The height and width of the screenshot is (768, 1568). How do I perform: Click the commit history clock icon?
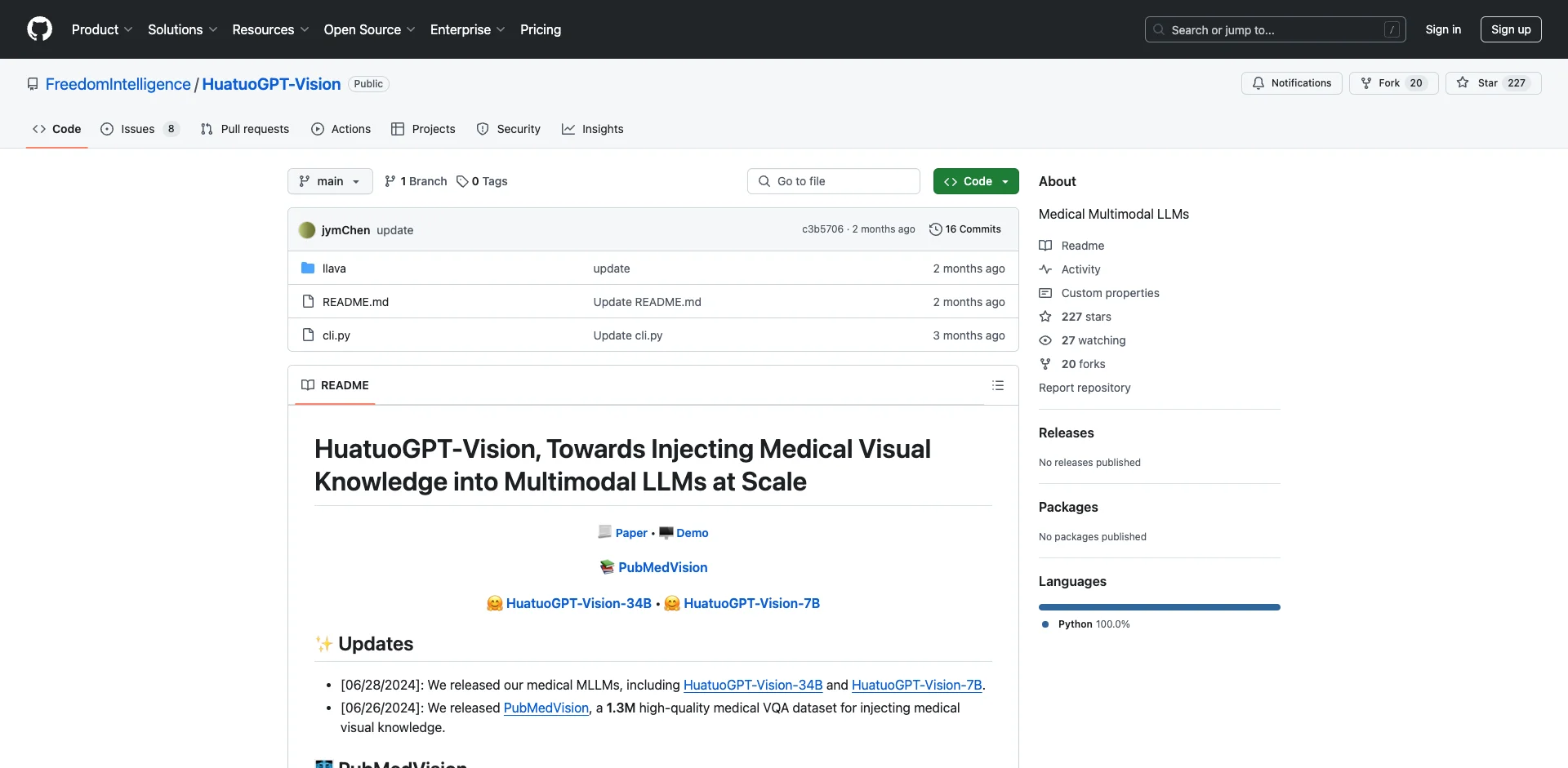(x=936, y=229)
